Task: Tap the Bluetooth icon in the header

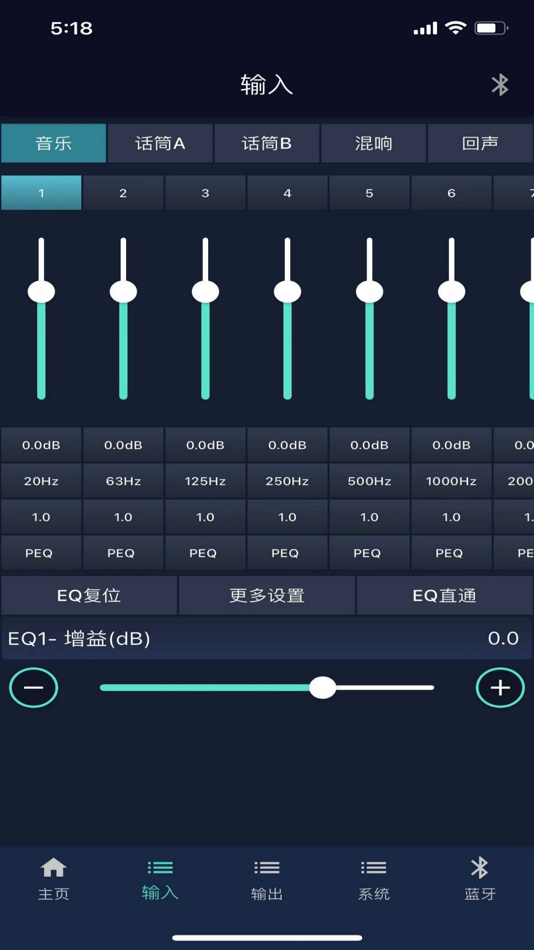Action: coord(499,85)
